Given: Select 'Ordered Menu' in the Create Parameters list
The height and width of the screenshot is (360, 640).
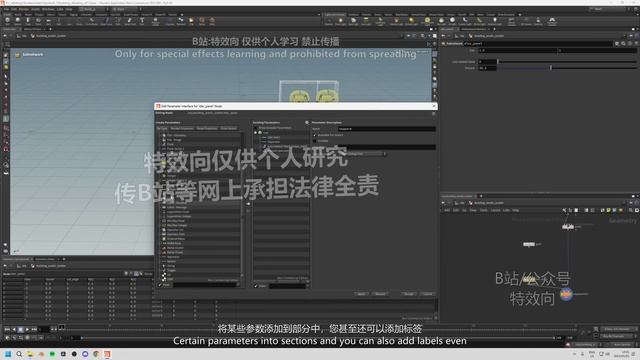Looking at the screenshot, I should [176, 239].
